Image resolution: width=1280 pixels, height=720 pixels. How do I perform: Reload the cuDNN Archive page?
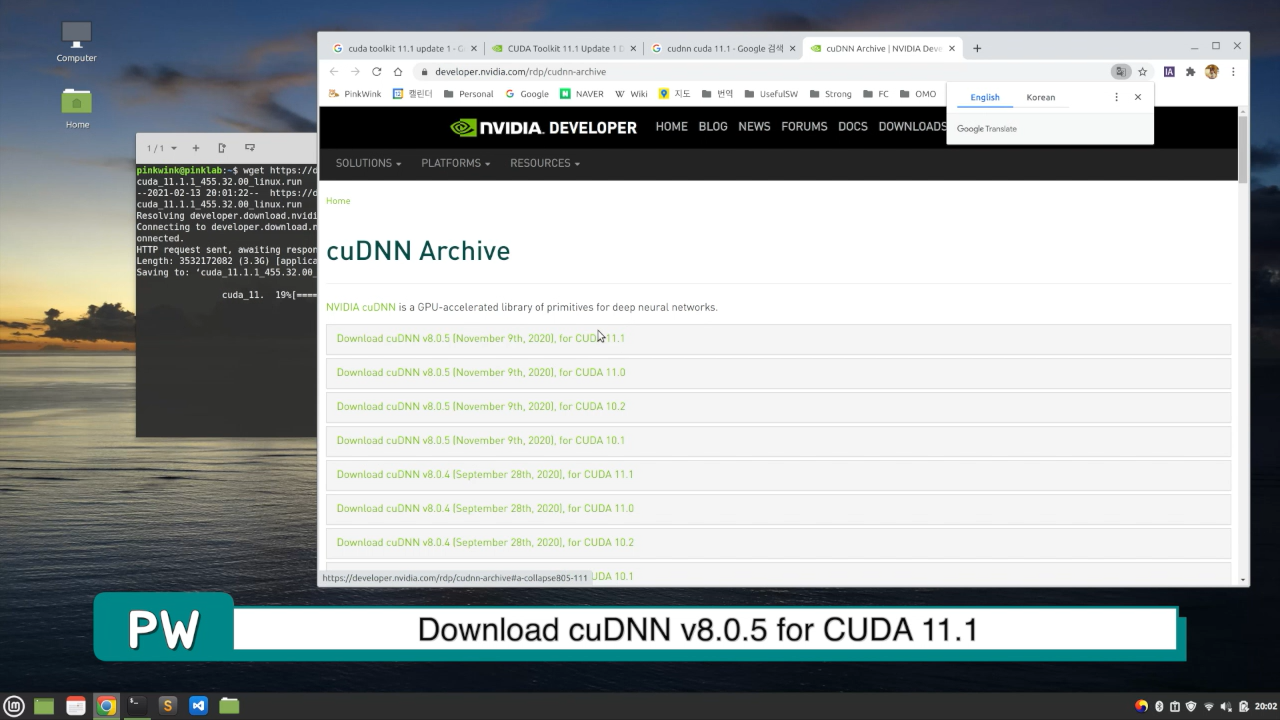376,72
